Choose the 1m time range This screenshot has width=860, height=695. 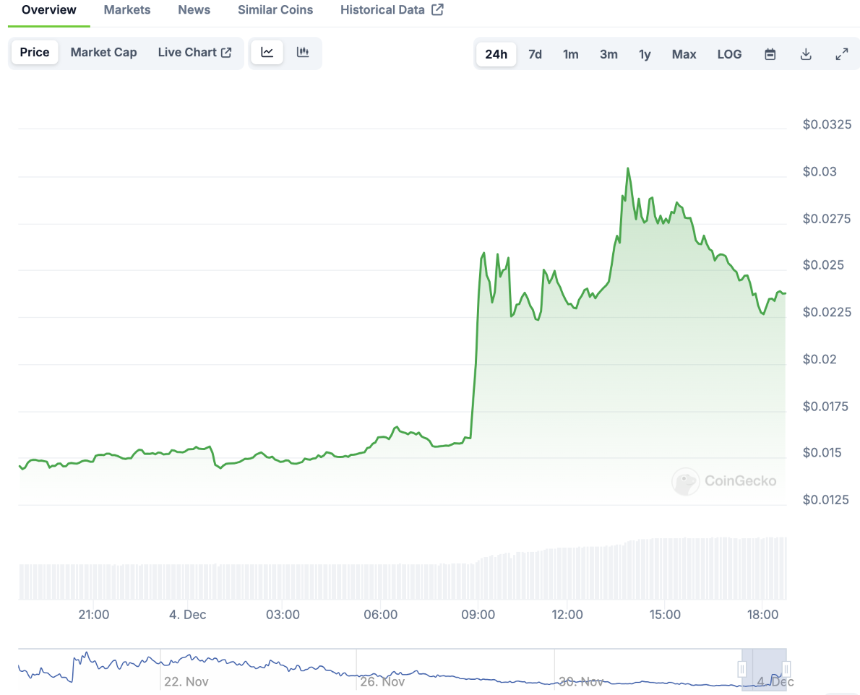point(570,54)
